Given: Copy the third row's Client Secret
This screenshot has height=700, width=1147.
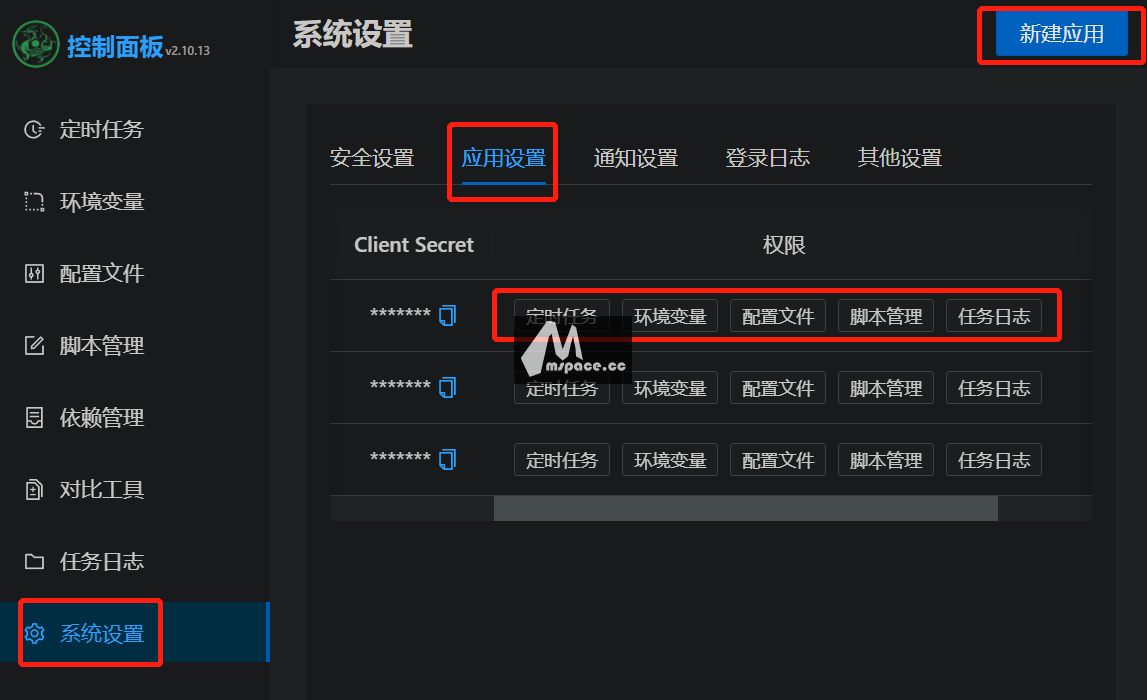Looking at the screenshot, I should [447, 459].
